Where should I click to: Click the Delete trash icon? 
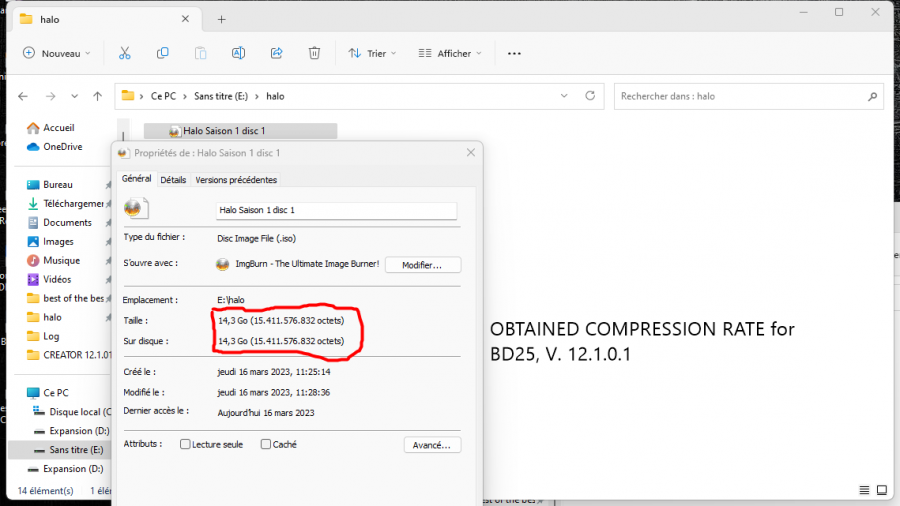coord(314,53)
